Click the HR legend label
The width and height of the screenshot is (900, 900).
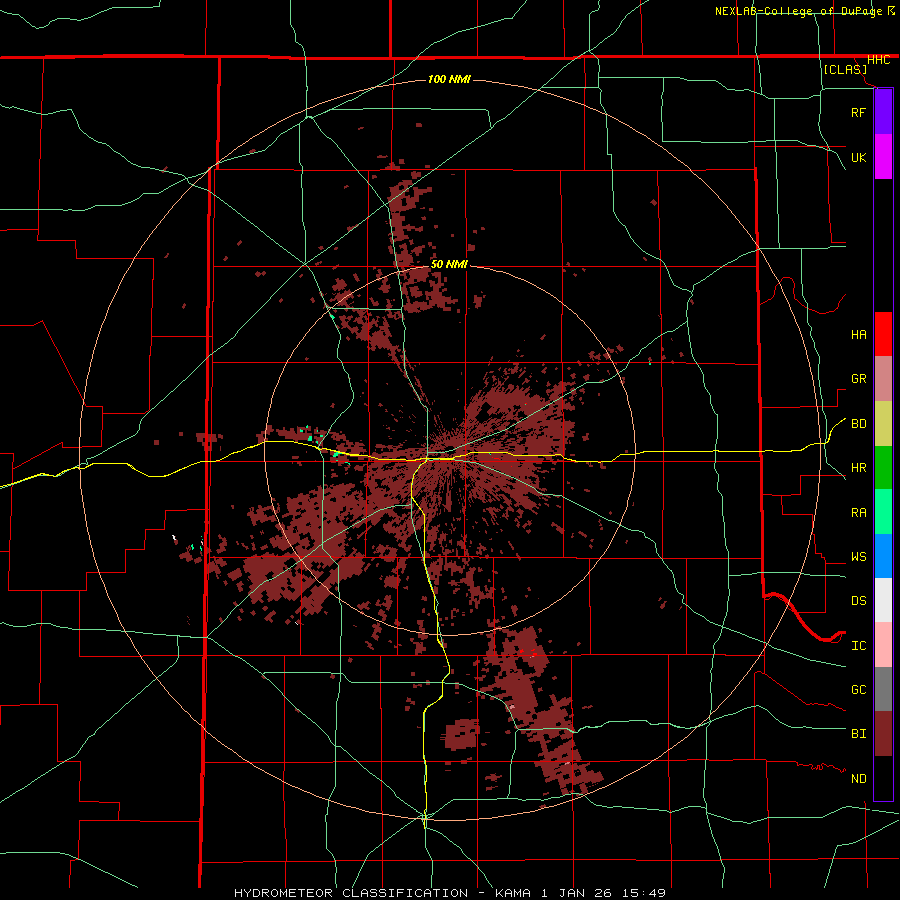(x=858, y=468)
